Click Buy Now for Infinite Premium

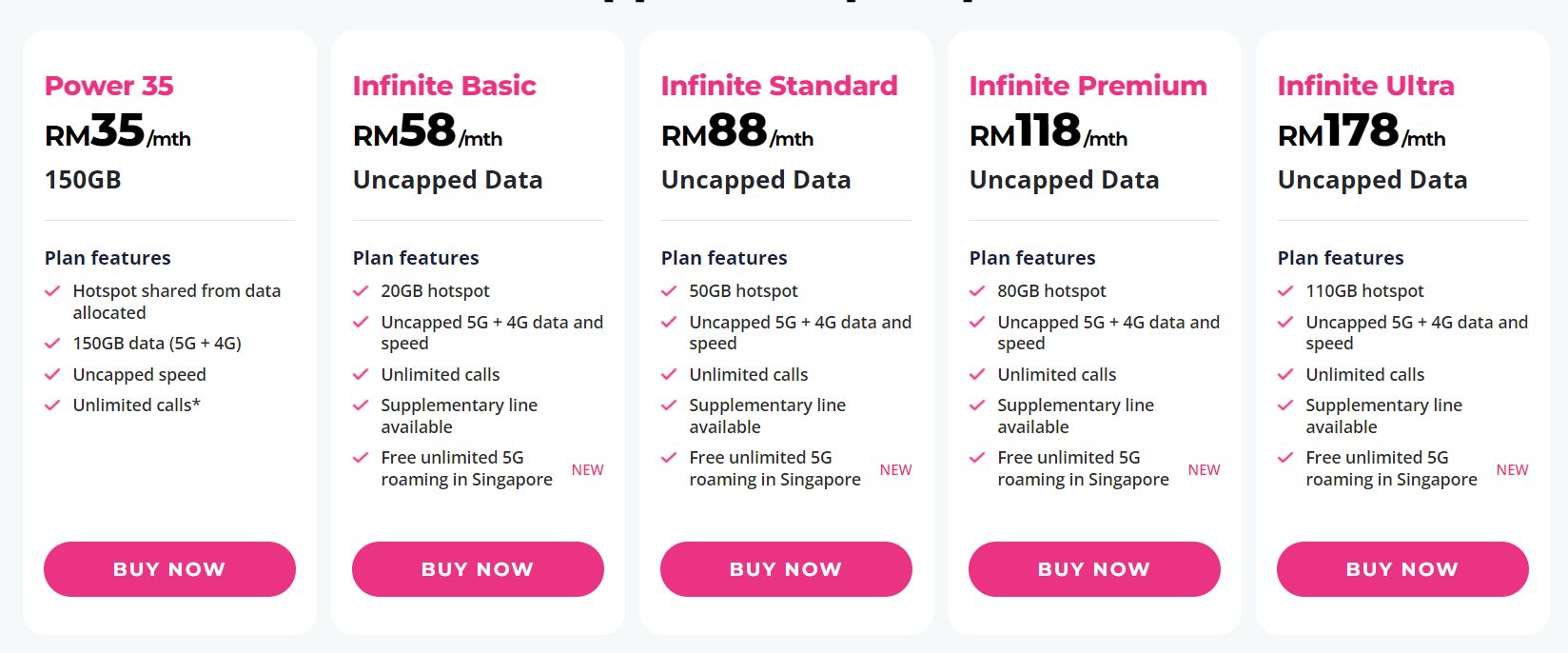[1093, 569]
